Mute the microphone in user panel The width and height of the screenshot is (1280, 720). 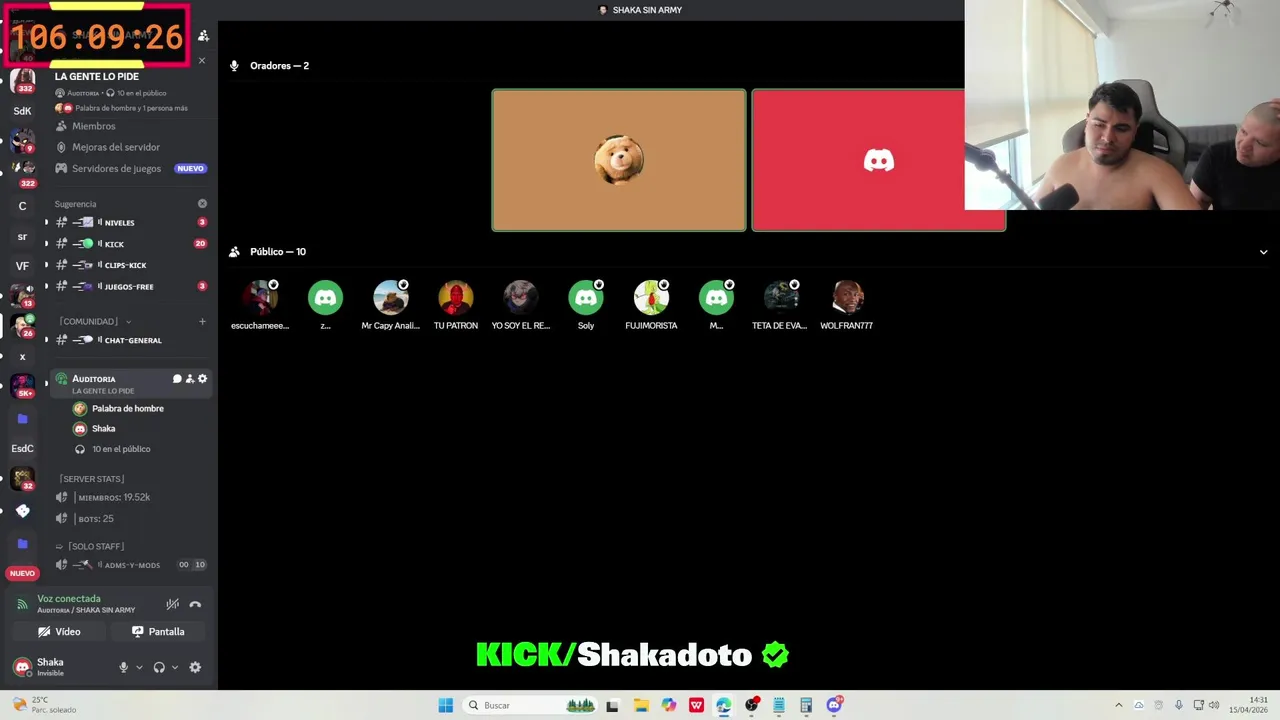[124, 667]
